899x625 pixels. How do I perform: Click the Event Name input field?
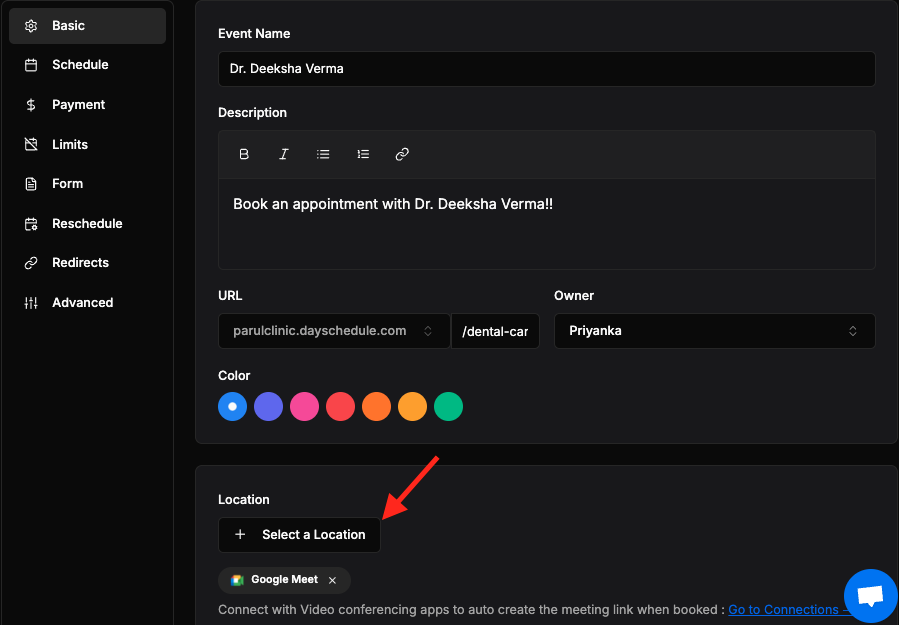546,69
